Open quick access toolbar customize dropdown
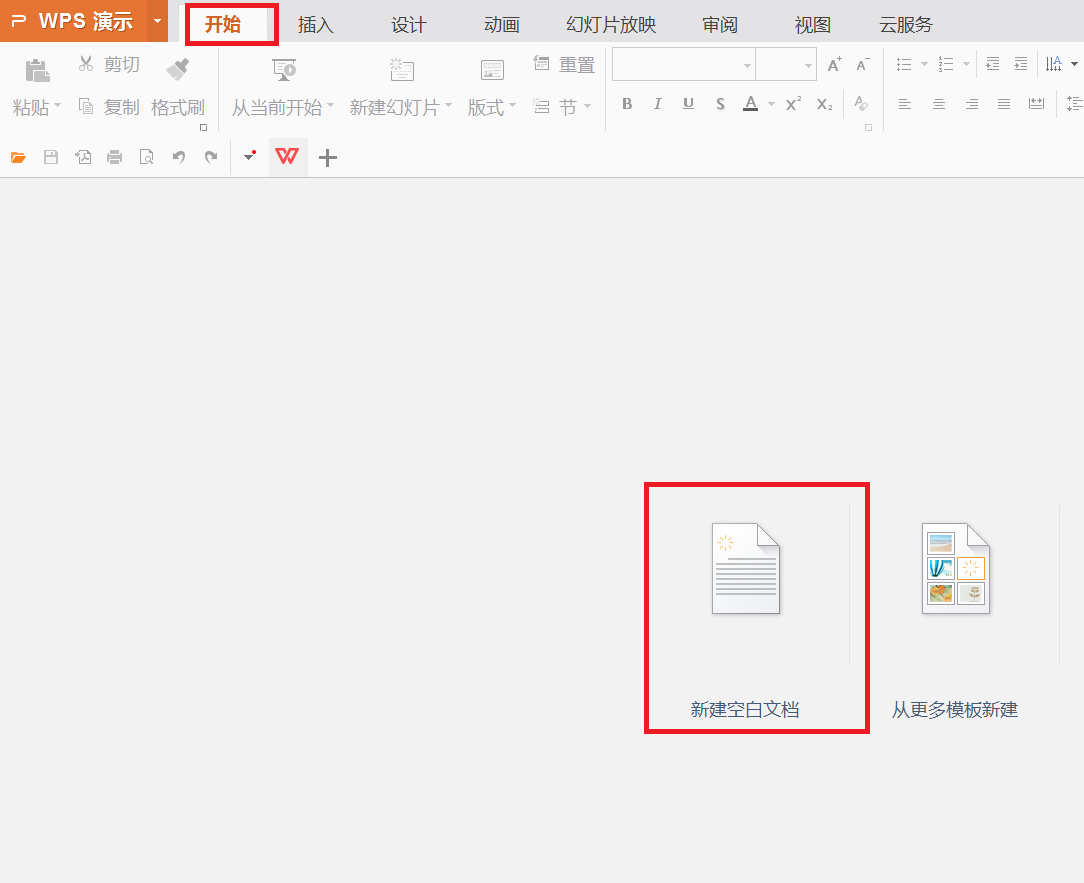Screen dimensions: 1084x883 pyautogui.click(x=250, y=156)
